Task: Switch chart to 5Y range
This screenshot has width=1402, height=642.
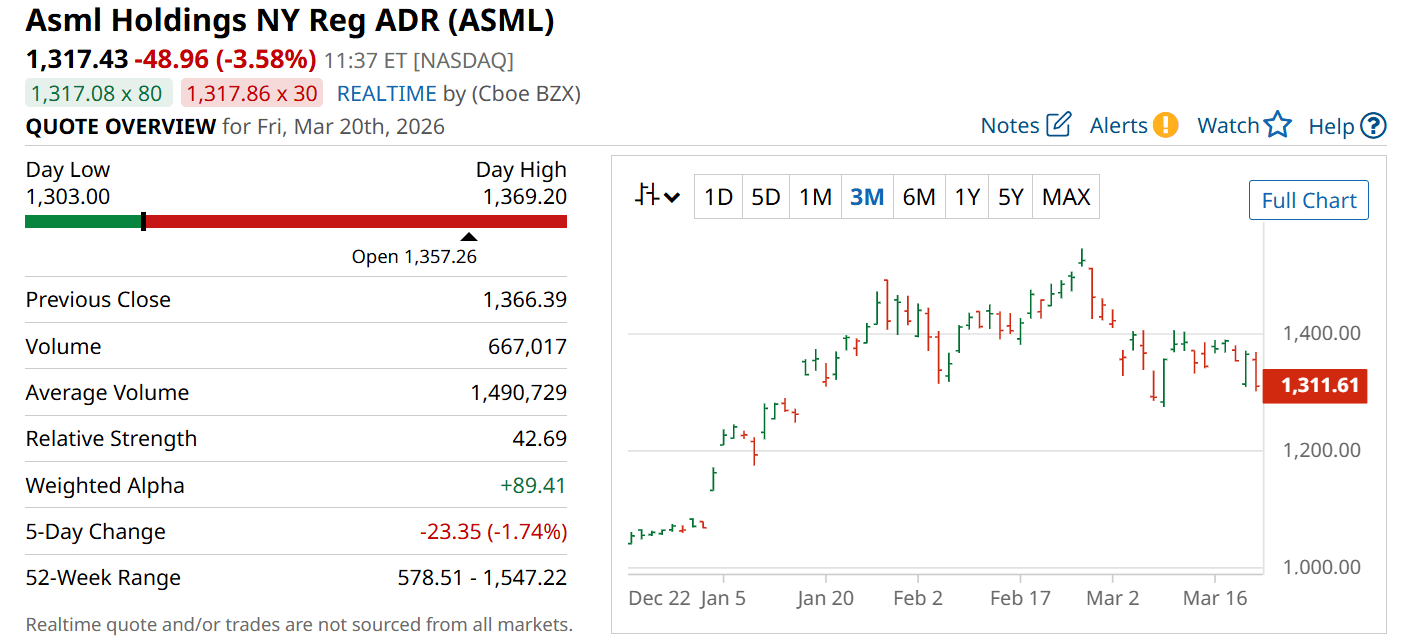Action: coord(1011,198)
